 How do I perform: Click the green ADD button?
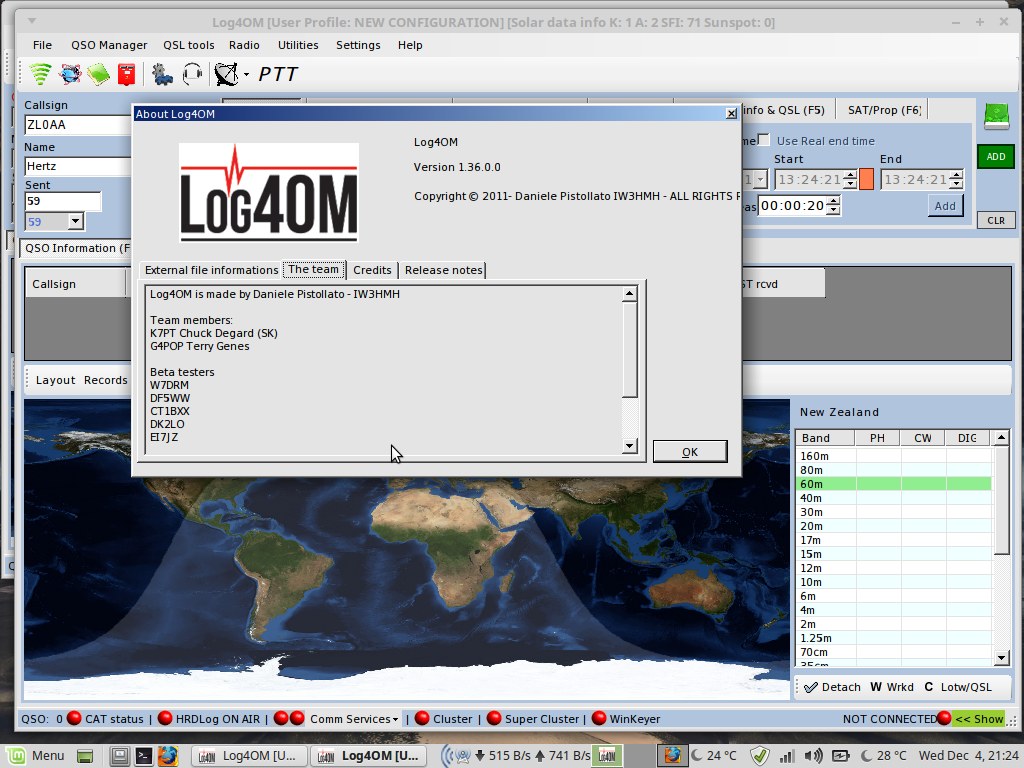click(995, 157)
